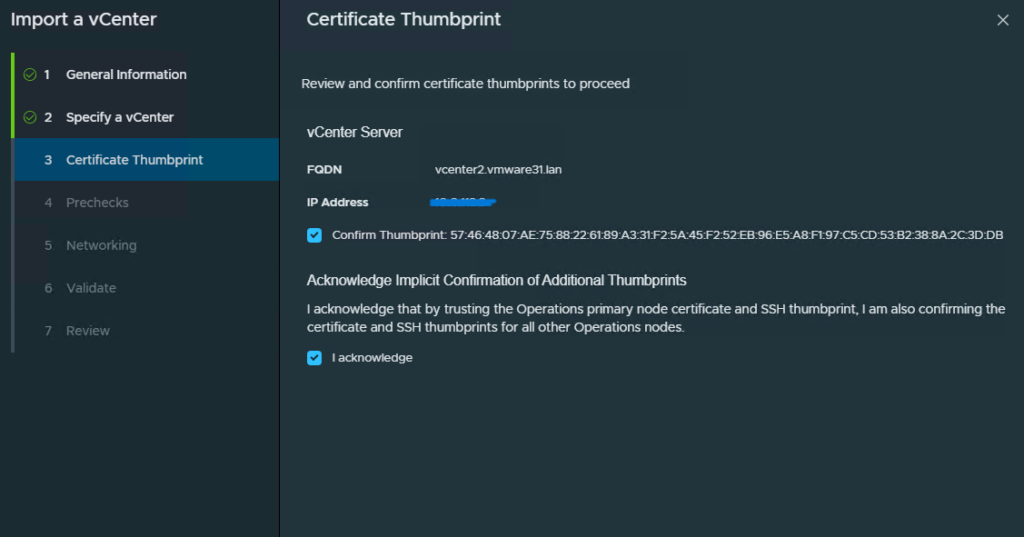Viewport: 1024px width, 537px height.
Task: Jump to step 4 Prechecks
Action: 97,203
